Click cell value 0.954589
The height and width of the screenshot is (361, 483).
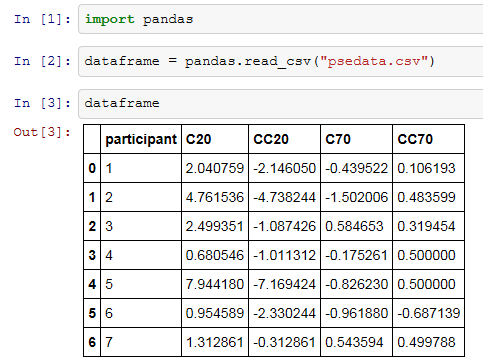tap(215, 313)
